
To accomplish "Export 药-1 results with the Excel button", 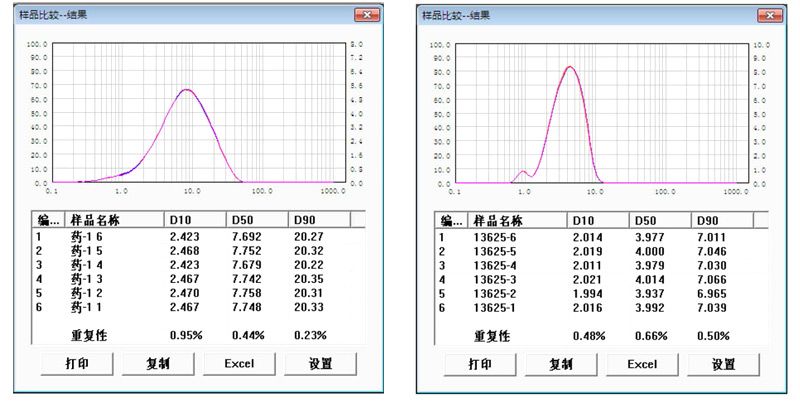I will (238, 364).
